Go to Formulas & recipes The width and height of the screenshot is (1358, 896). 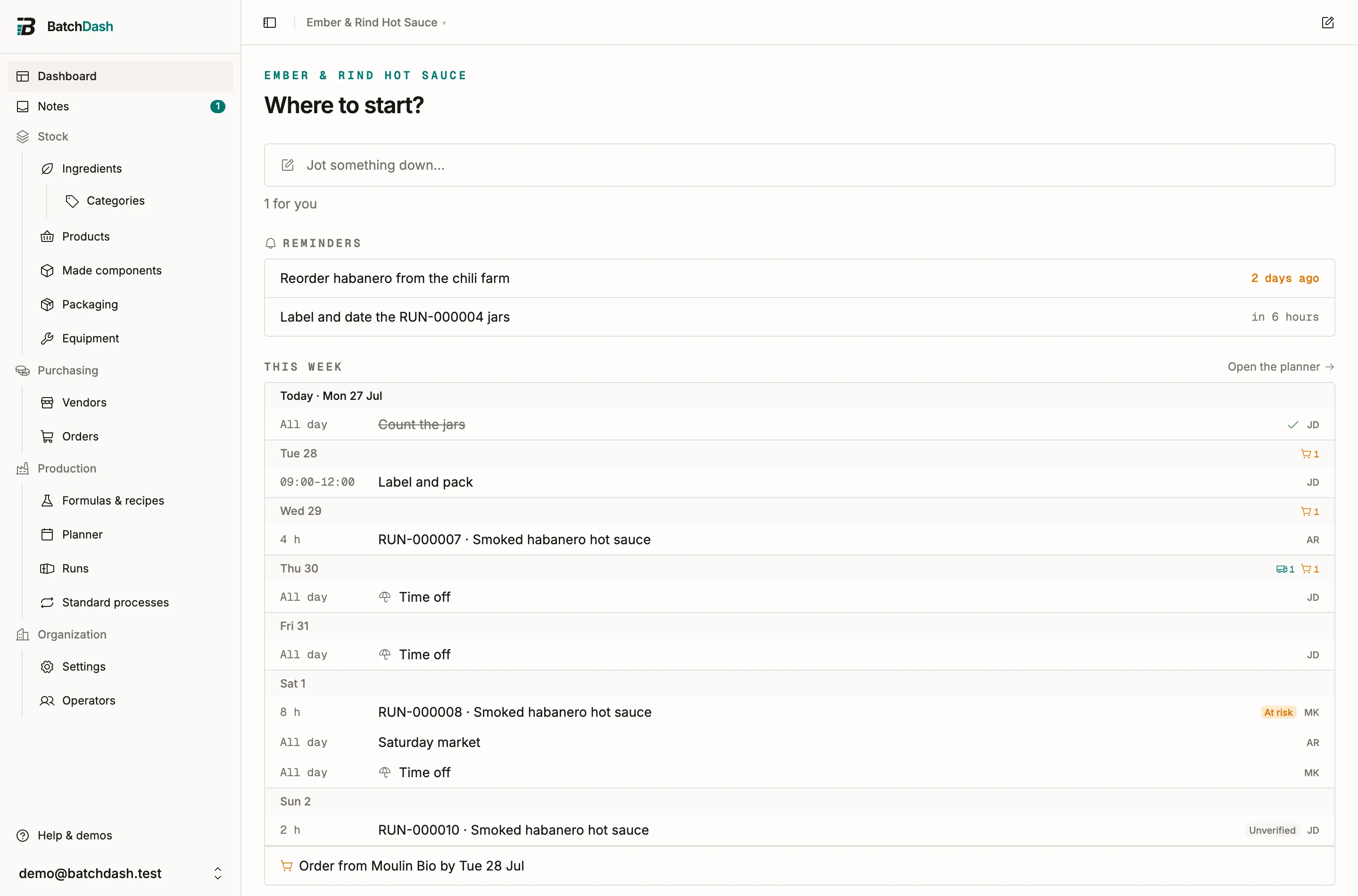pos(113,500)
